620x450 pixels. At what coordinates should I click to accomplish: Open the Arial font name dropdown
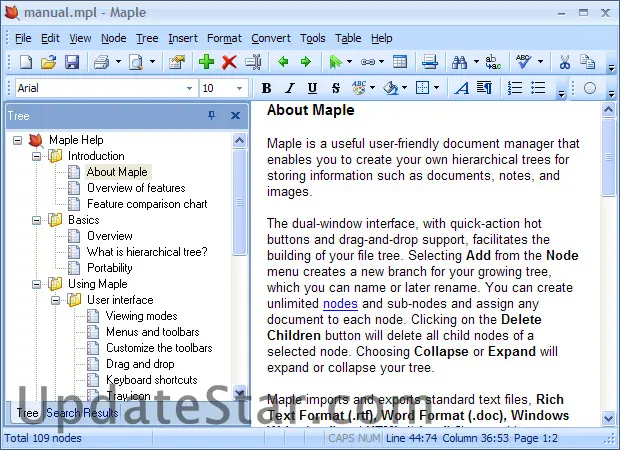point(189,88)
